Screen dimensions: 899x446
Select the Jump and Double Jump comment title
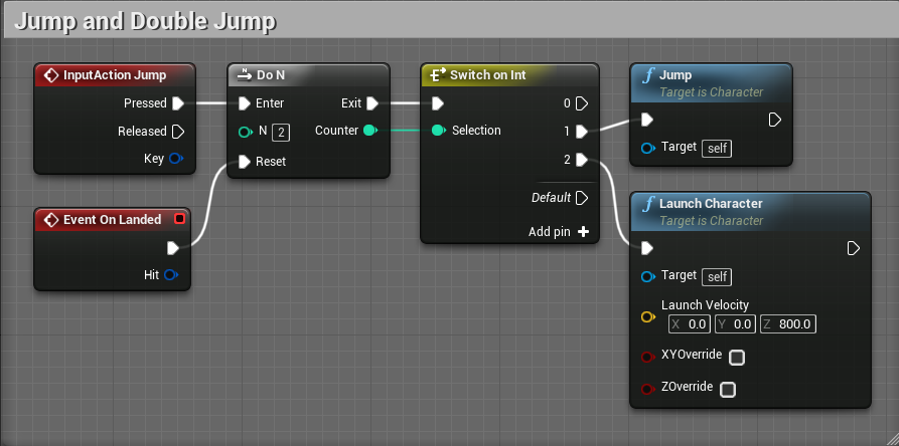145,20
